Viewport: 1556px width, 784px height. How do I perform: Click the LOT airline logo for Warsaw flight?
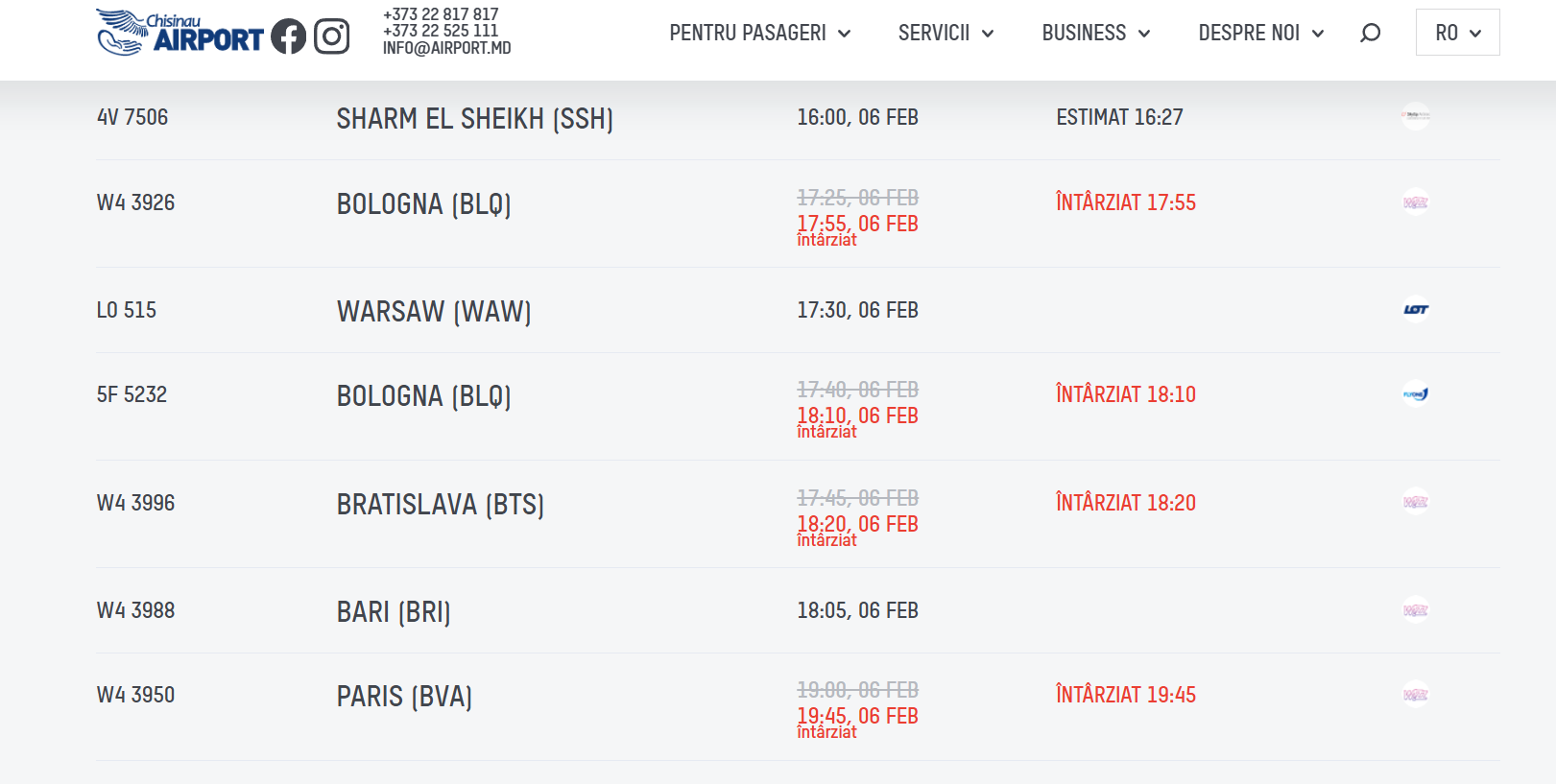click(1416, 310)
